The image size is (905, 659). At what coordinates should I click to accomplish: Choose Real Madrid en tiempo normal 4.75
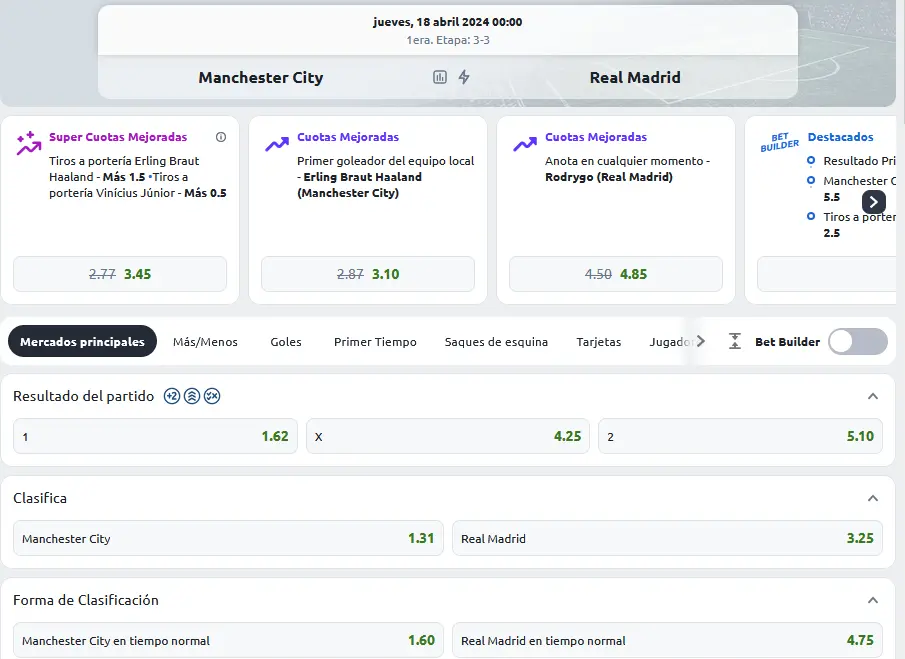[667, 640]
